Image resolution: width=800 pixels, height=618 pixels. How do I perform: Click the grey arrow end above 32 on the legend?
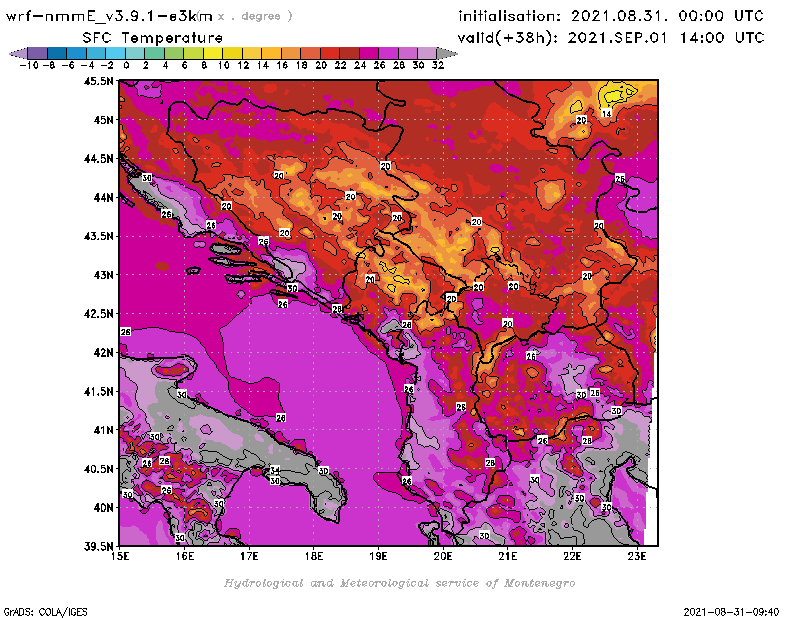click(447, 54)
